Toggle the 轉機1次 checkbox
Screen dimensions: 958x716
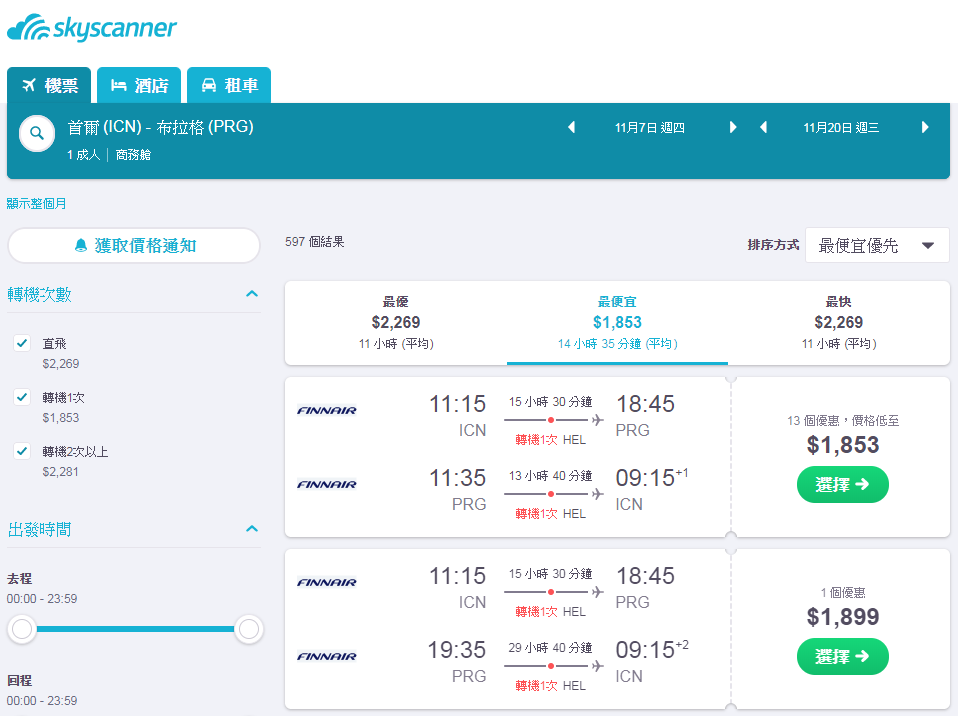[x=23, y=397]
